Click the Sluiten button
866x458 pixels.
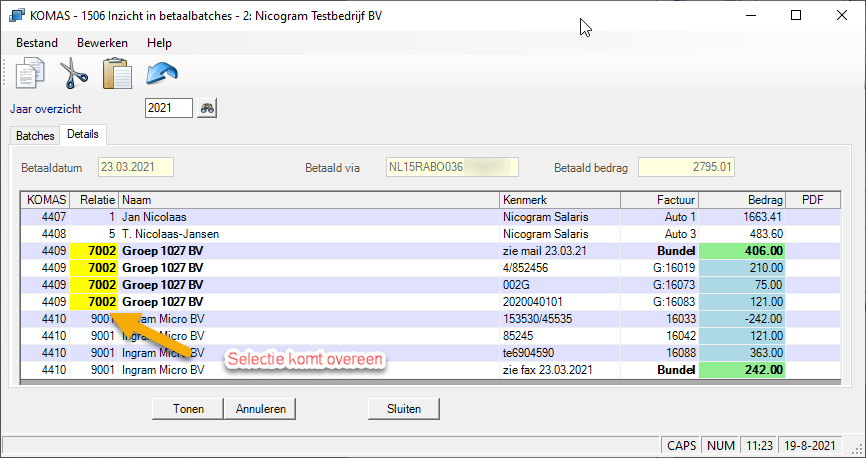[404, 409]
